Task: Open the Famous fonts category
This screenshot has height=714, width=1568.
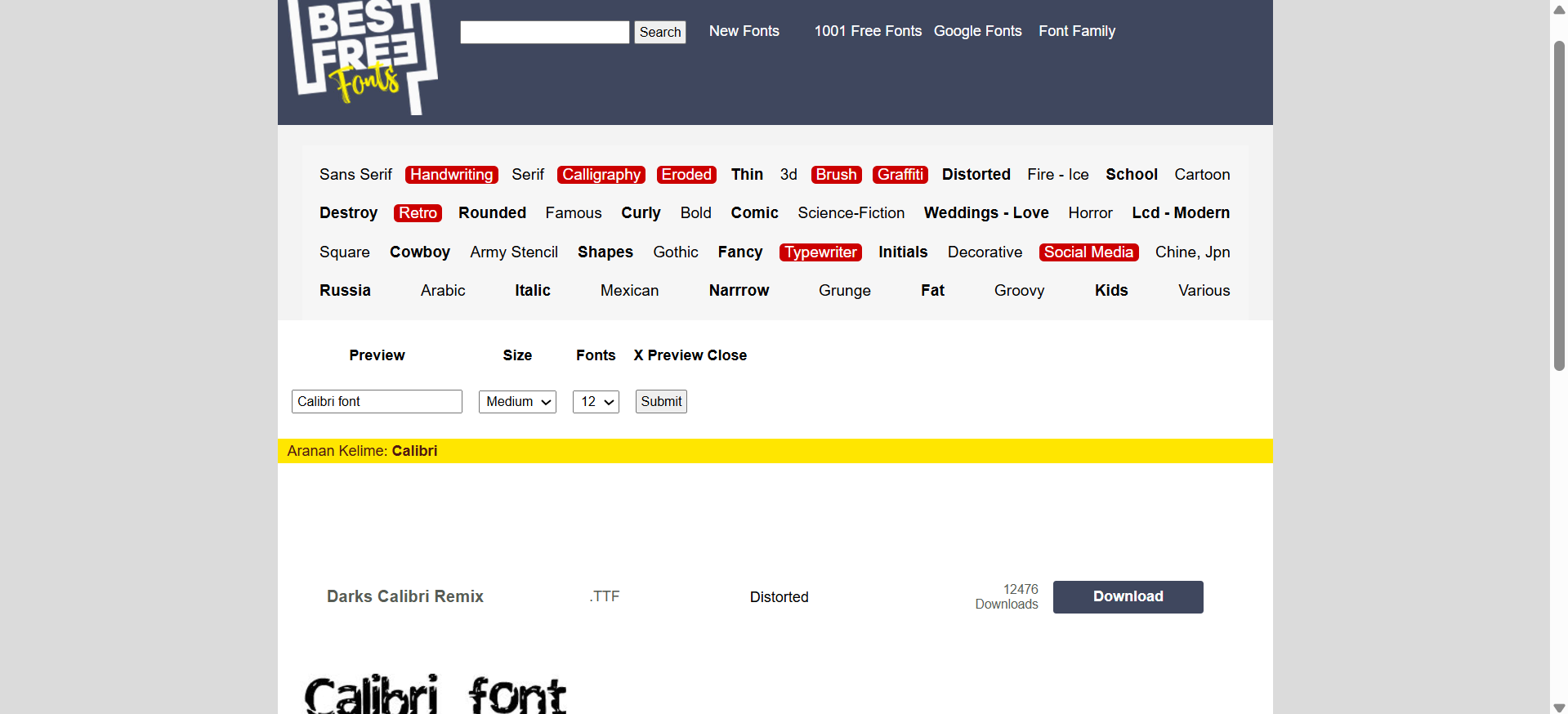Action: [x=574, y=213]
